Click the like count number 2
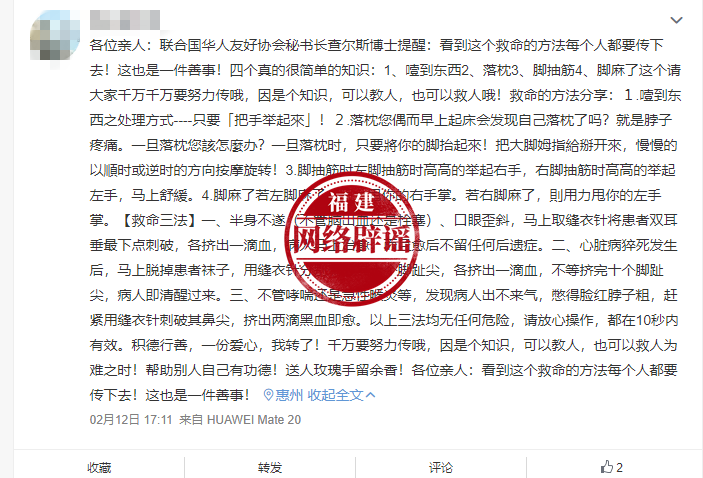 click(x=619, y=468)
